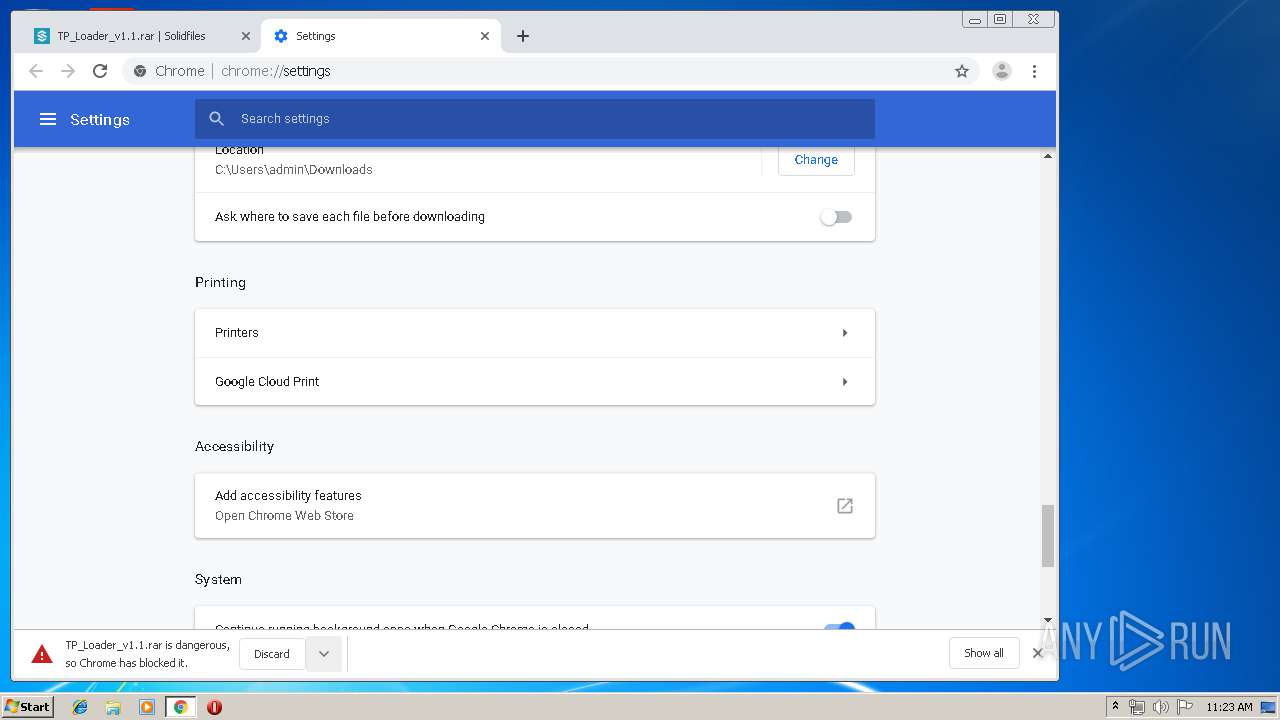
Task: Click the red Opera-like taskbar icon
Action: click(x=214, y=707)
